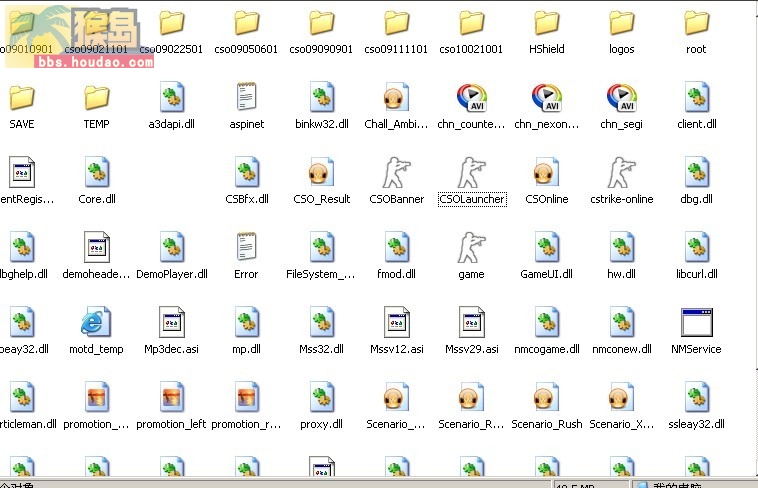Select the mp.dll file icon
This screenshot has width=758, height=488.
pyautogui.click(x=247, y=323)
